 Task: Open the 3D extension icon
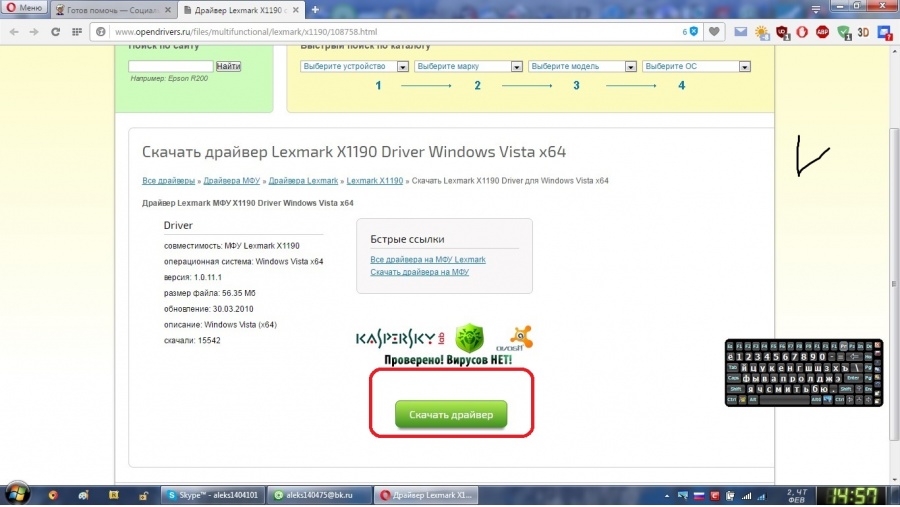[x=863, y=33]
